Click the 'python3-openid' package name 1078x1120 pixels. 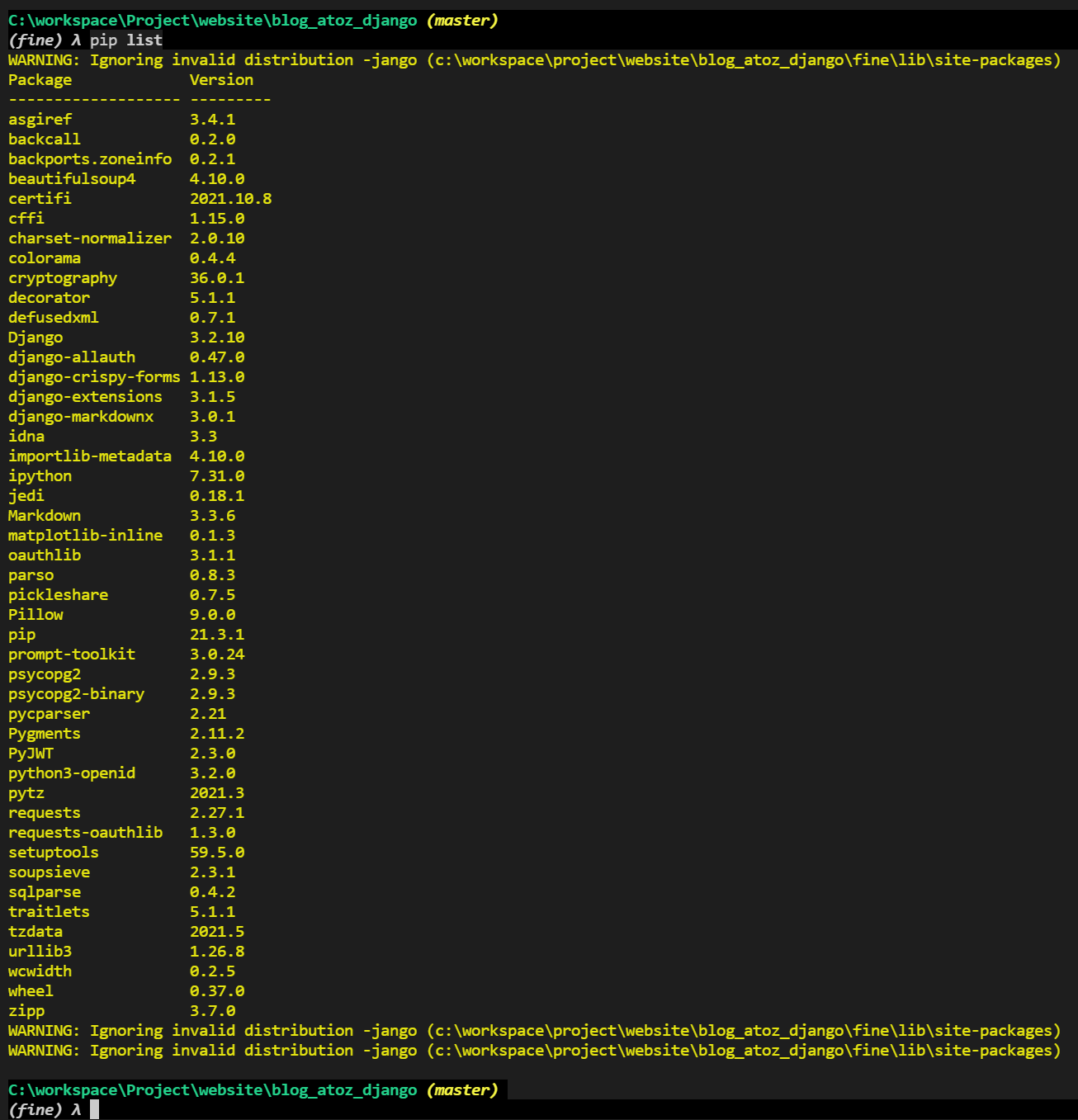coord(72,773)
